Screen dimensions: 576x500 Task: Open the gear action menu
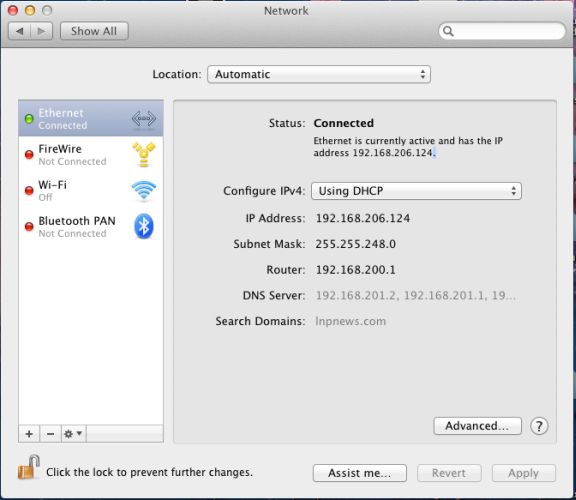73,434
